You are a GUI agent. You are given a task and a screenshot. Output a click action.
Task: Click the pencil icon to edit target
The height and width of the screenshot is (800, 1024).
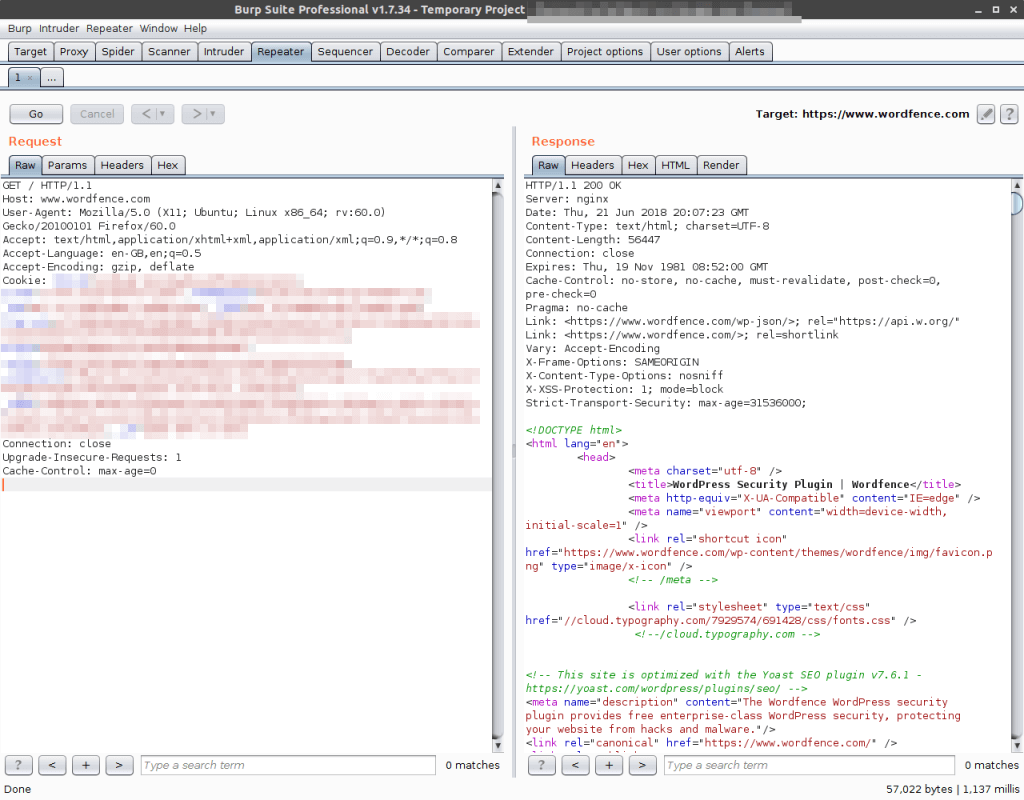986,114
